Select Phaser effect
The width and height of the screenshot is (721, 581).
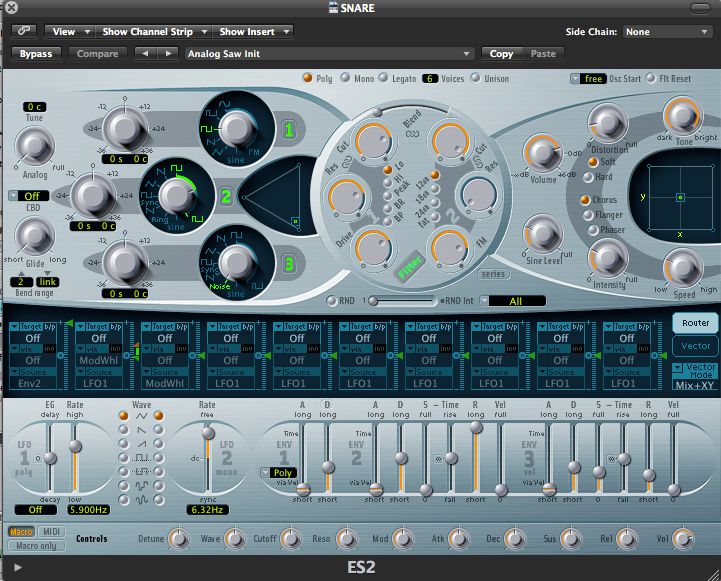pos(593,229)
